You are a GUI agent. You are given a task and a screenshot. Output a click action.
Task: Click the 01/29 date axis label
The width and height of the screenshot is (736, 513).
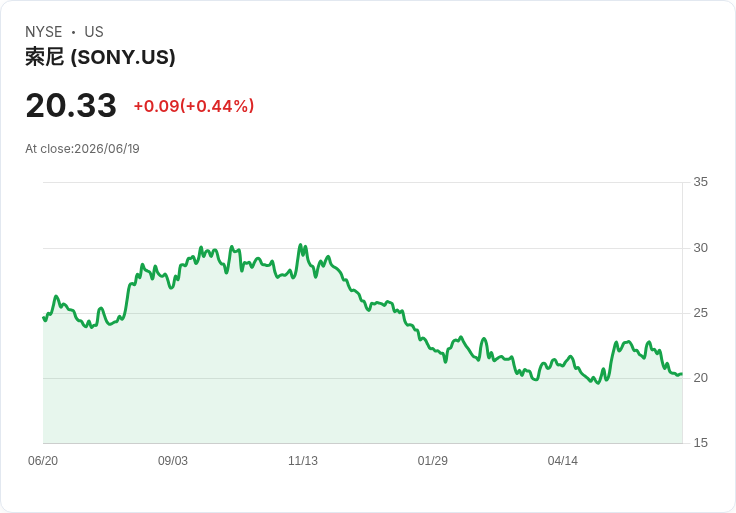[432, 461]
